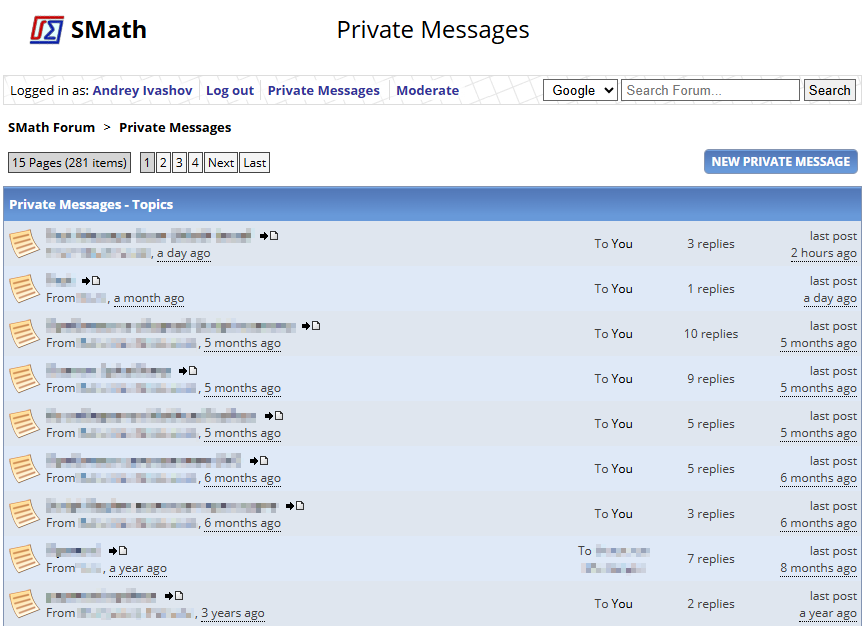Open the Google search engine dropdown
864x626 pixels.
click(x=580, y=90)
